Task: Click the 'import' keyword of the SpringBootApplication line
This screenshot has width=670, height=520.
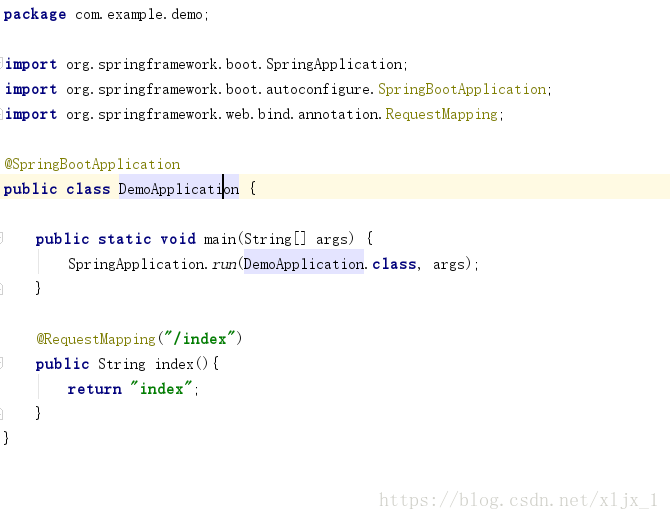Action: click(31, 90)
